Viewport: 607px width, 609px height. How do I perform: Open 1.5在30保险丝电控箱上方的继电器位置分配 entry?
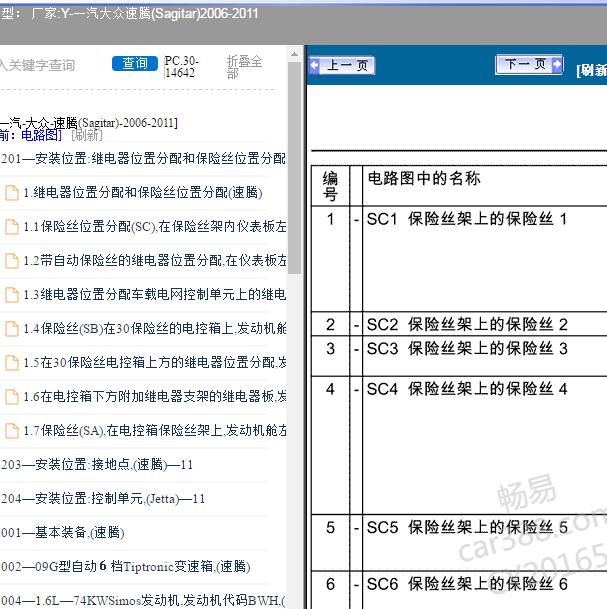pyautogui.click(x=155, y=362)
